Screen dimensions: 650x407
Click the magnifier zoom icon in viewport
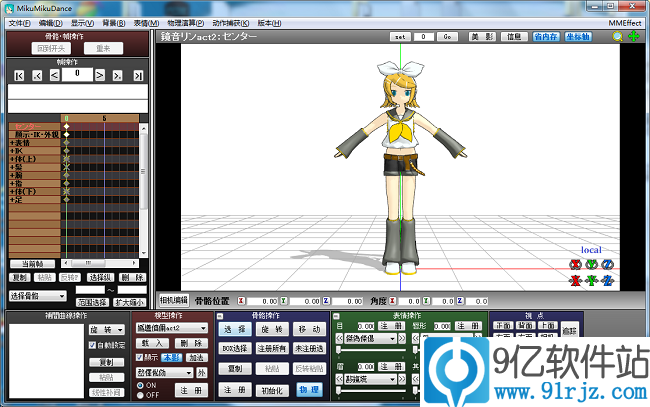[x=617, y=37]
